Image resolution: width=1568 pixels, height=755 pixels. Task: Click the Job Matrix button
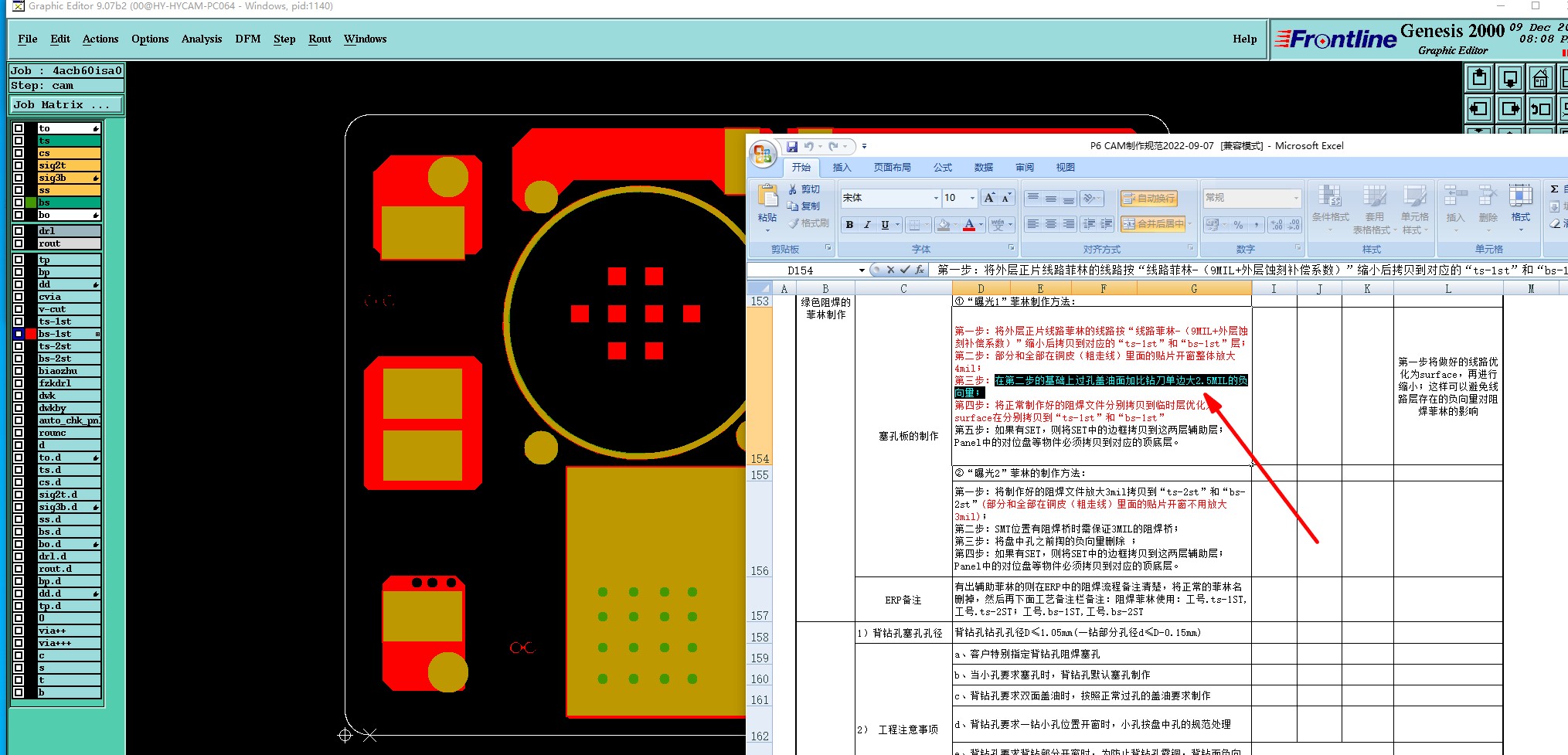click(x=66, y=105)
